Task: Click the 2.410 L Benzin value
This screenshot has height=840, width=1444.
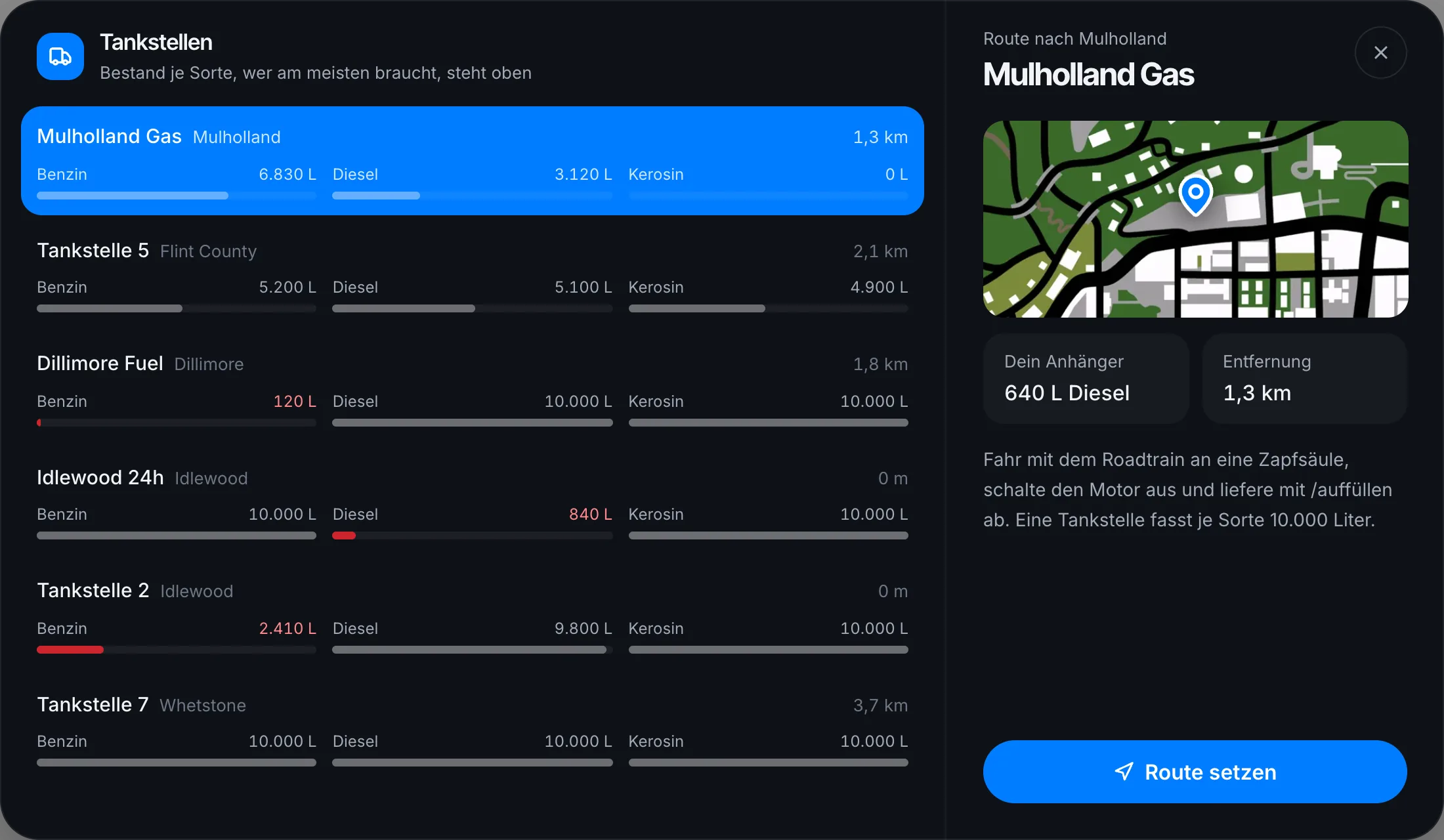Action: (287, 628)
